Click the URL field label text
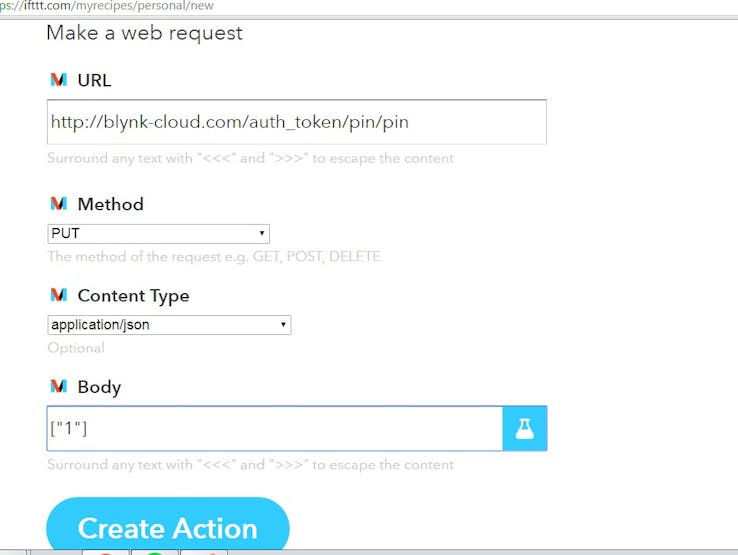Viewport: 738px width, 555px height. [95, 80]
